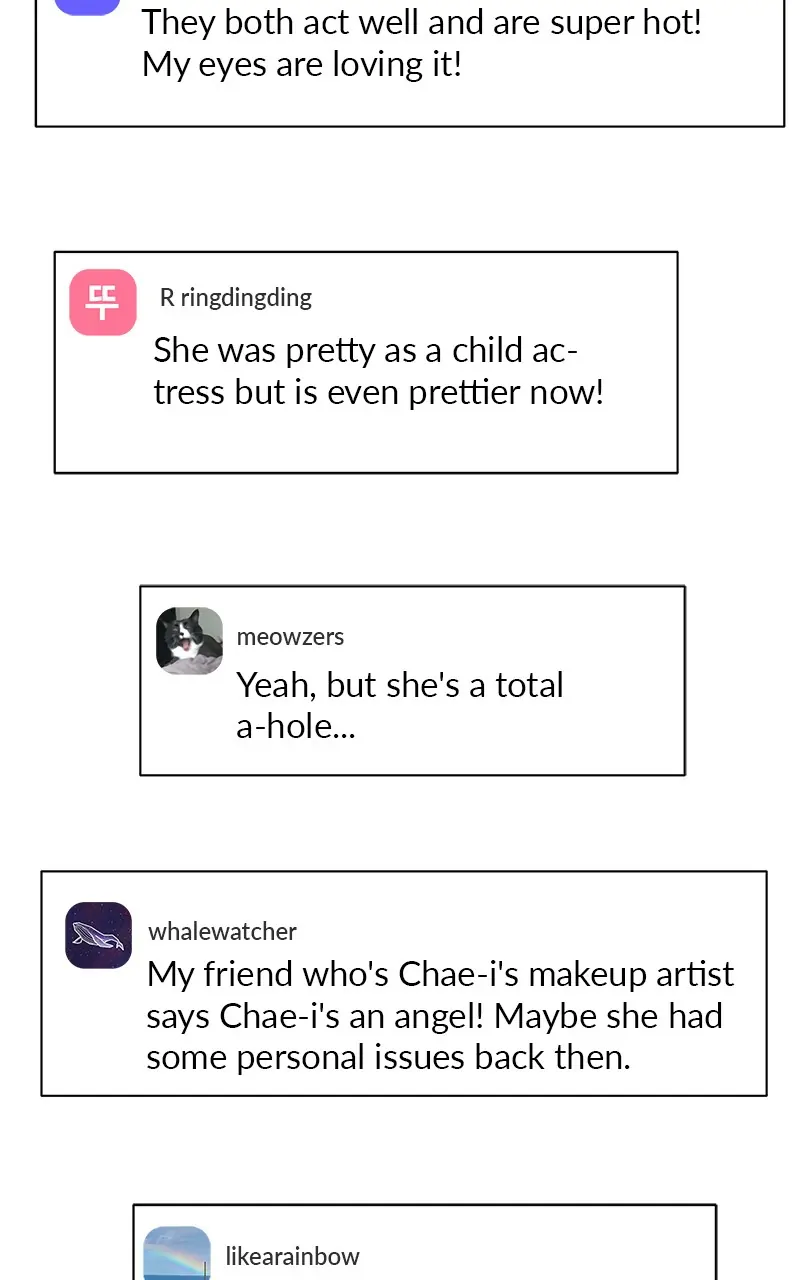This screenshot has width=800, height=1280.
Task: Click likearainbow's rainbow avatar
Action: [x=177, y=1254]
